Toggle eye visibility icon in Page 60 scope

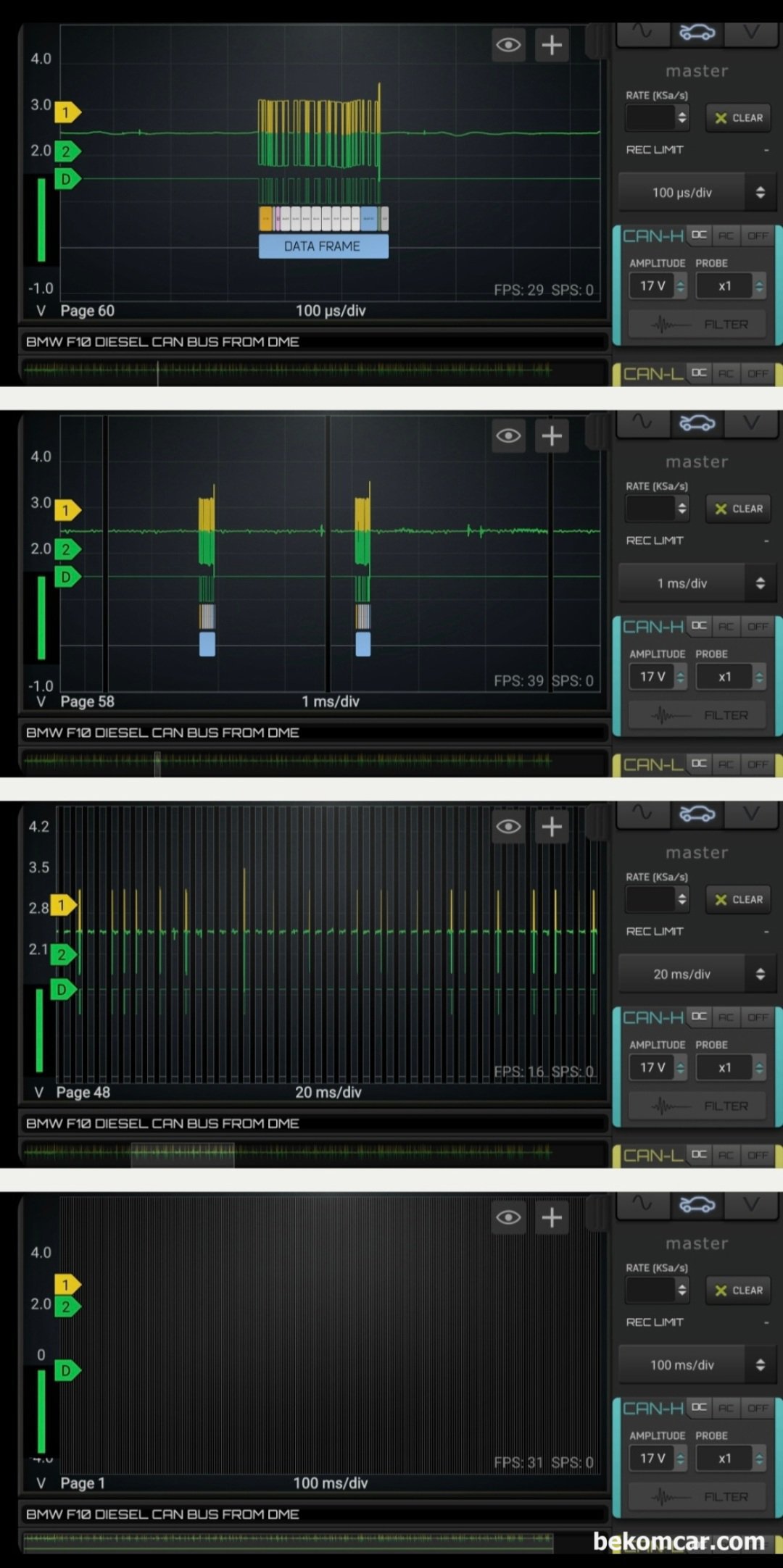click(x=508, y=45)
